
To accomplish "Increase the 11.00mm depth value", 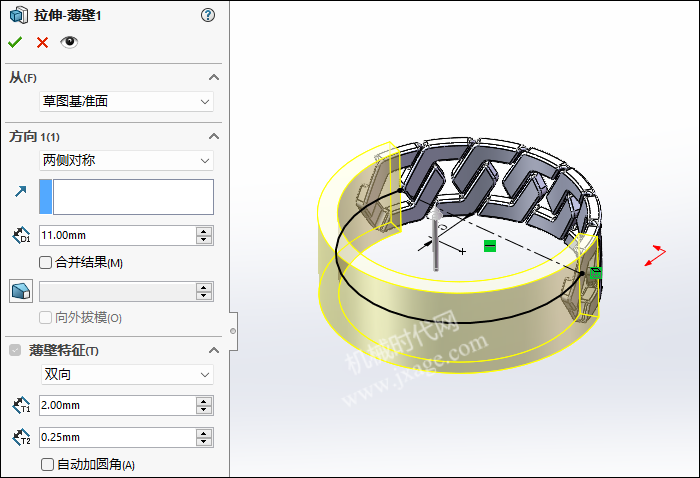I will [x=204, y=231].
